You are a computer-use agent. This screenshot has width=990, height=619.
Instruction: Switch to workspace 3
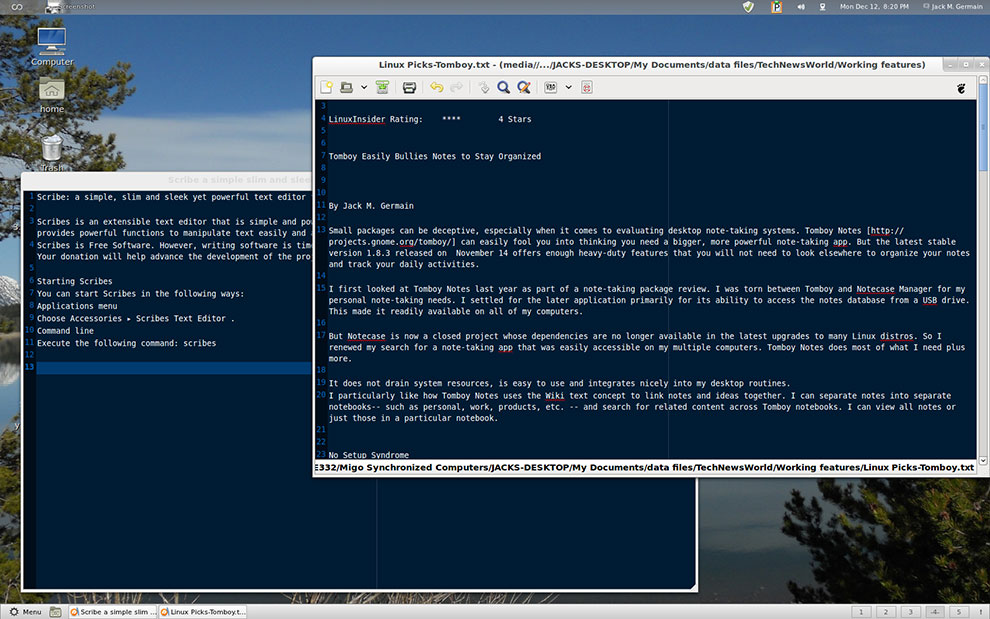[x=910, y=611]
